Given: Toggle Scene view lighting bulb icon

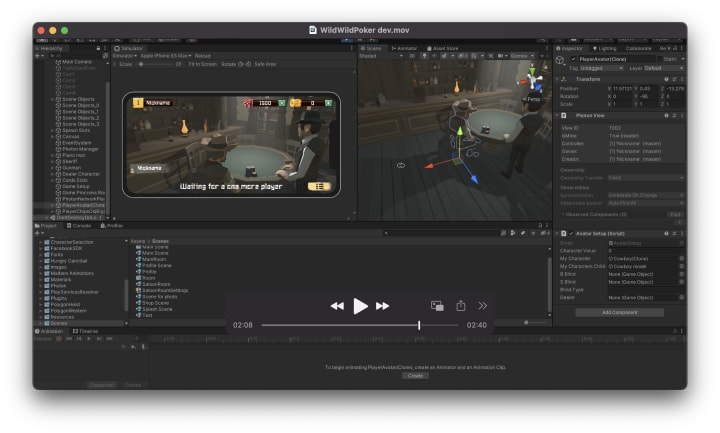Looking at the screenshot, I should coord(424,56).
